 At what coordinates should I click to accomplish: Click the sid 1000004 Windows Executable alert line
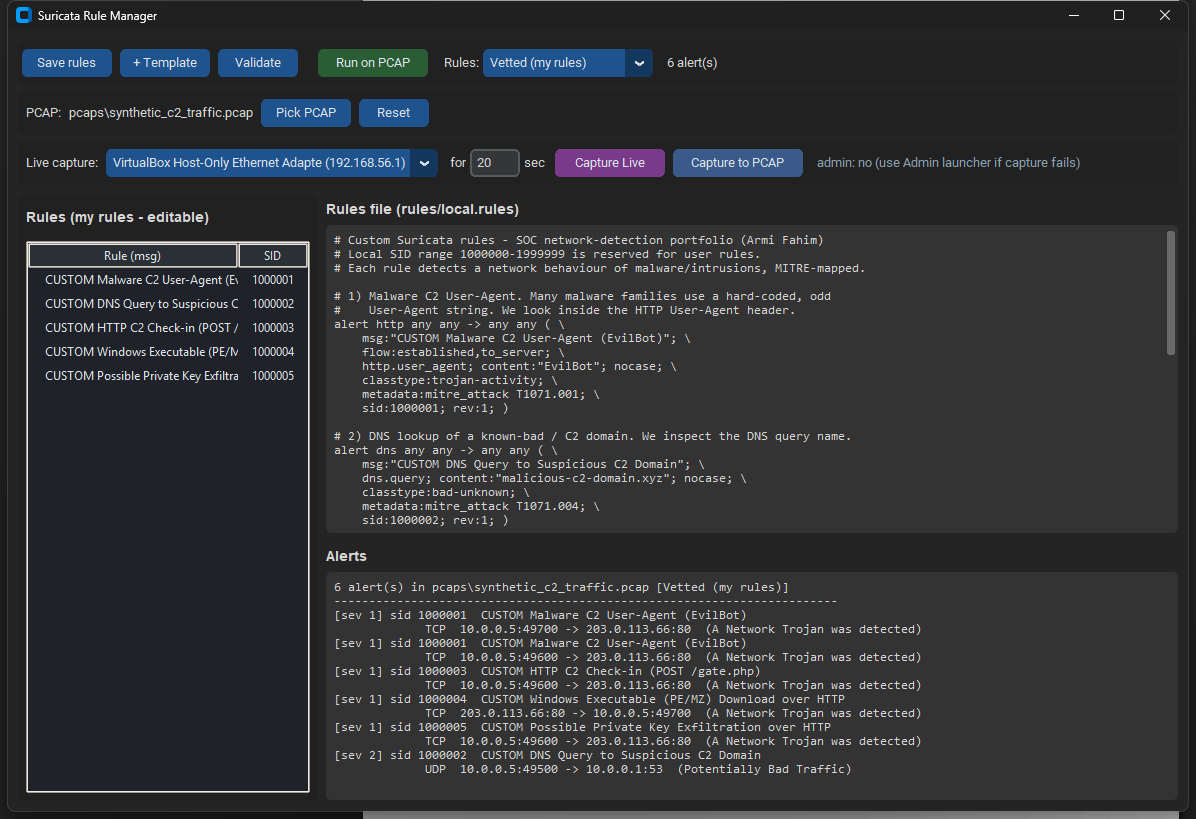click(589, 699)
